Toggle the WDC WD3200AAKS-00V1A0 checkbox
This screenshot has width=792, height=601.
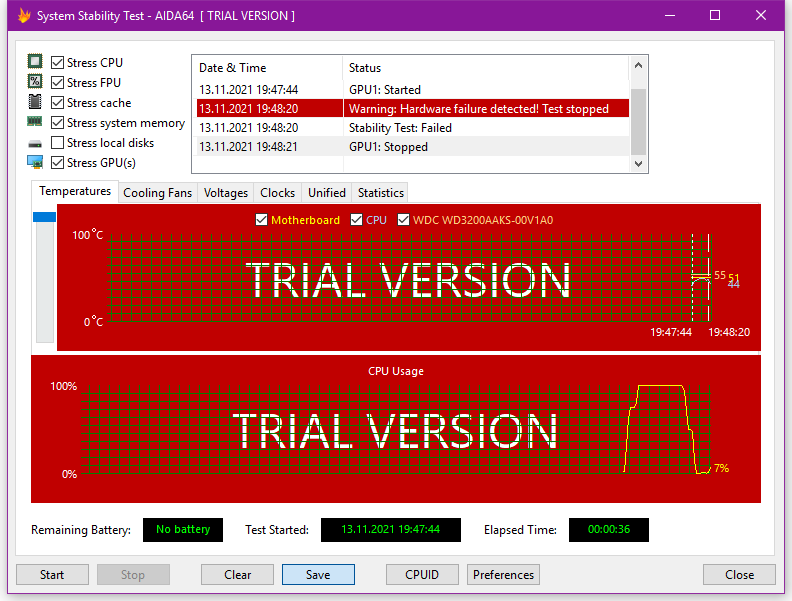tap(403, 220)
